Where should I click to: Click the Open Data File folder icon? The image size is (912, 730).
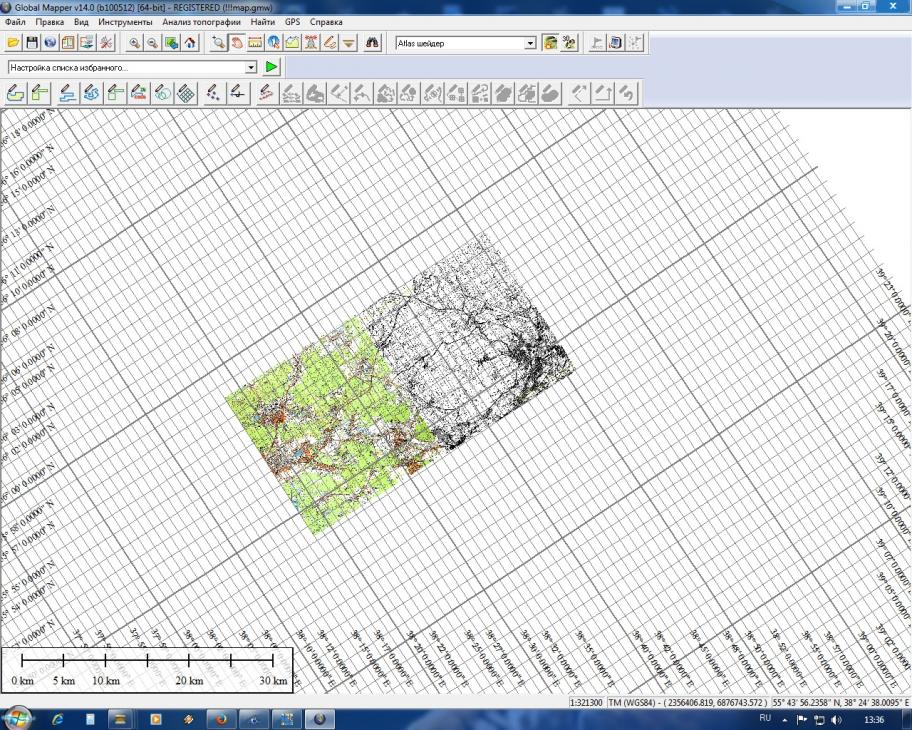coord(13,43)
